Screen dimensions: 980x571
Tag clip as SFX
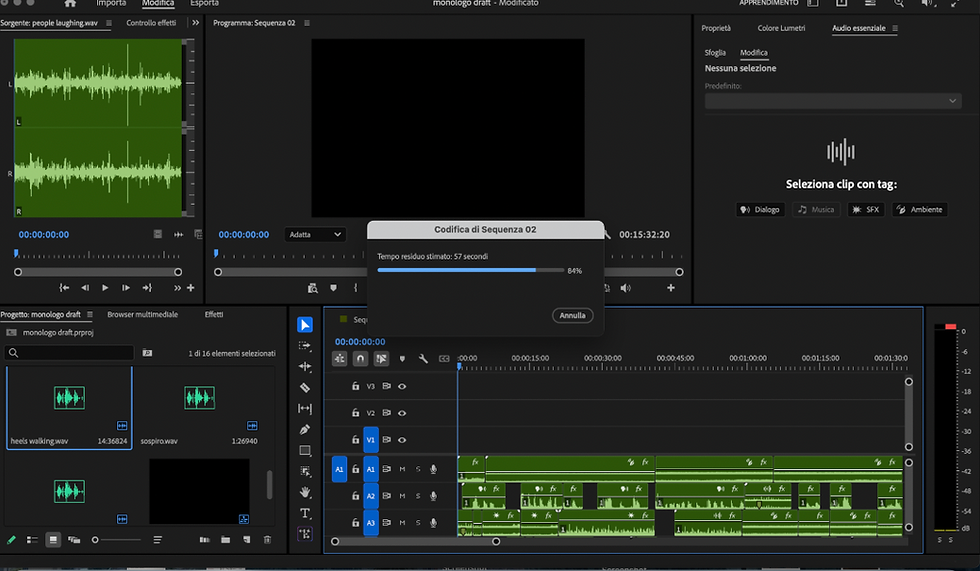click(866, 209)
